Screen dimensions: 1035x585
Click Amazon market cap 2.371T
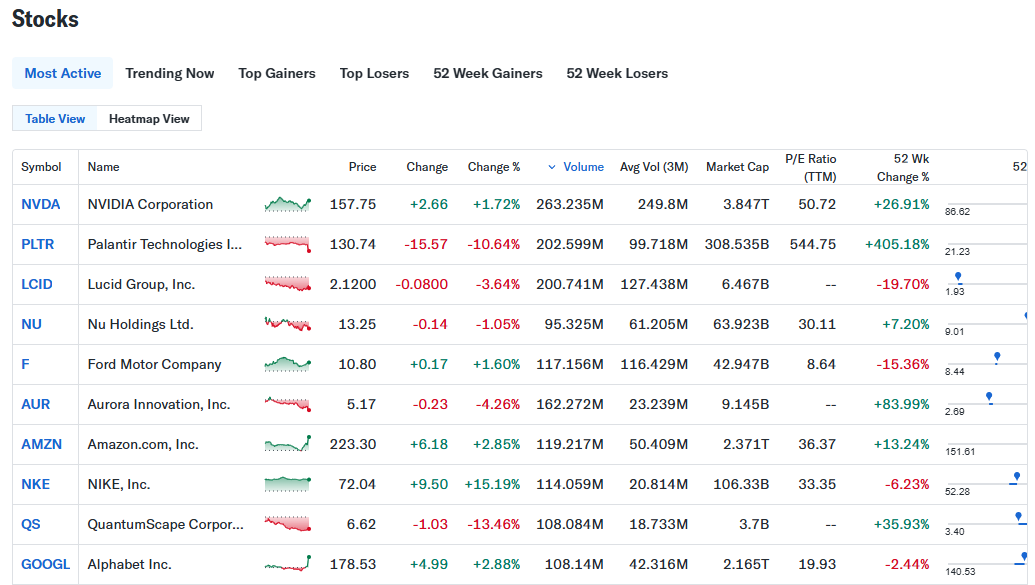click(746, 444)
